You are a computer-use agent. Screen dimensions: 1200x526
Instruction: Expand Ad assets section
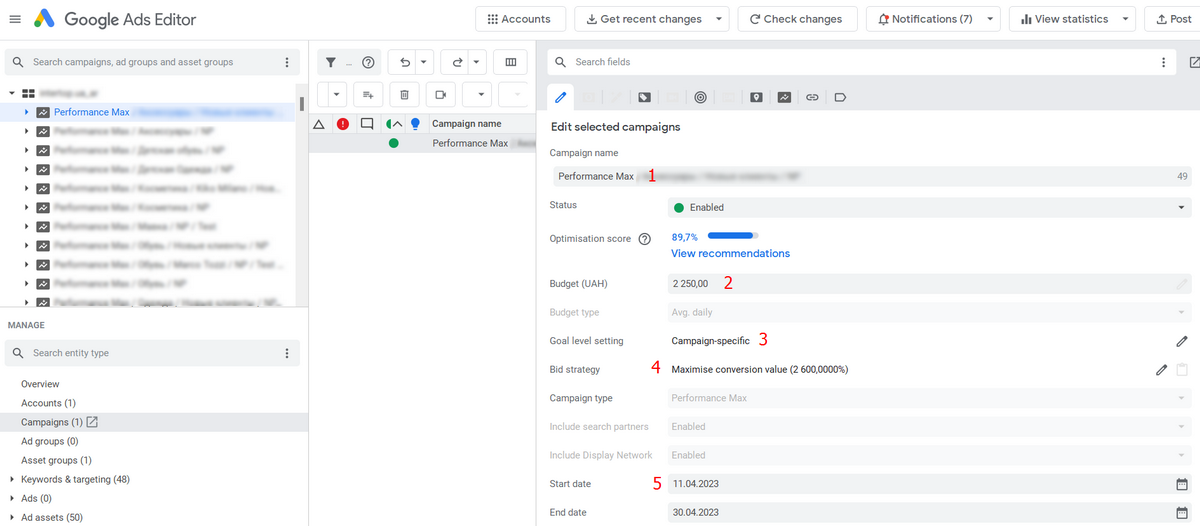point(11,518)
